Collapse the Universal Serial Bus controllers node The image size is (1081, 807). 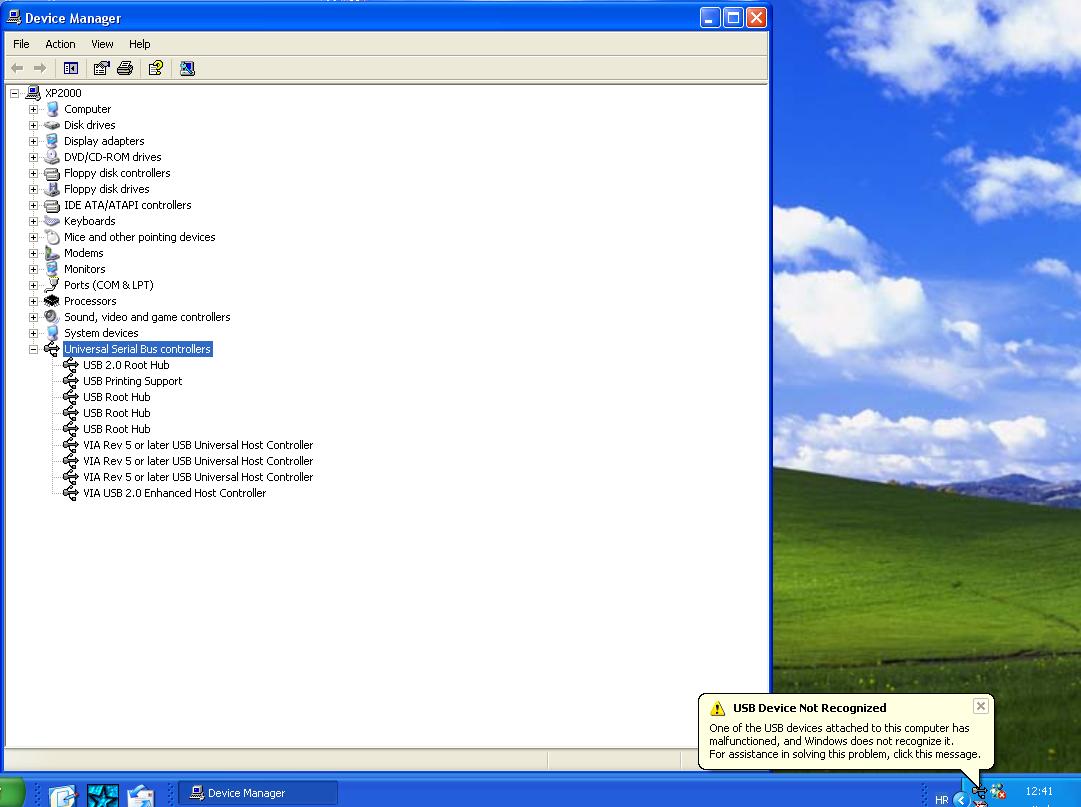(x=33, y=349)
